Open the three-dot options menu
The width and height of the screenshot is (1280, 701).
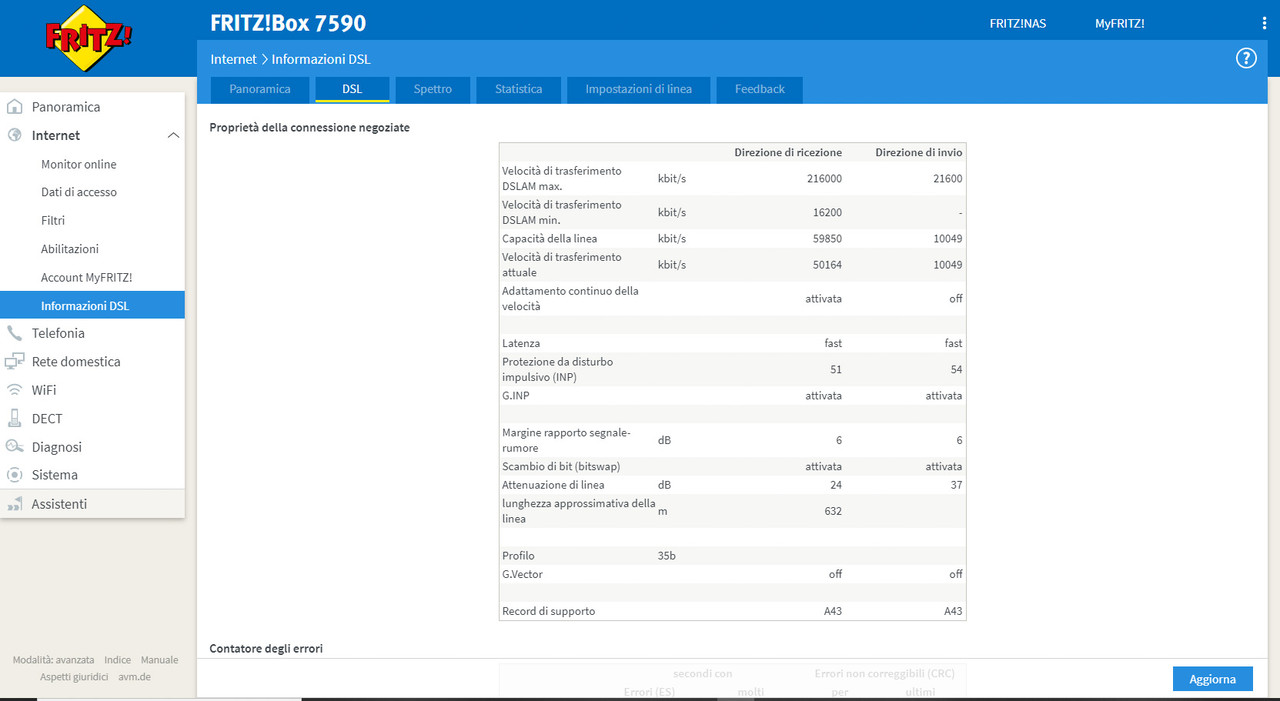pyautogui.click(x=1264, y=23)
